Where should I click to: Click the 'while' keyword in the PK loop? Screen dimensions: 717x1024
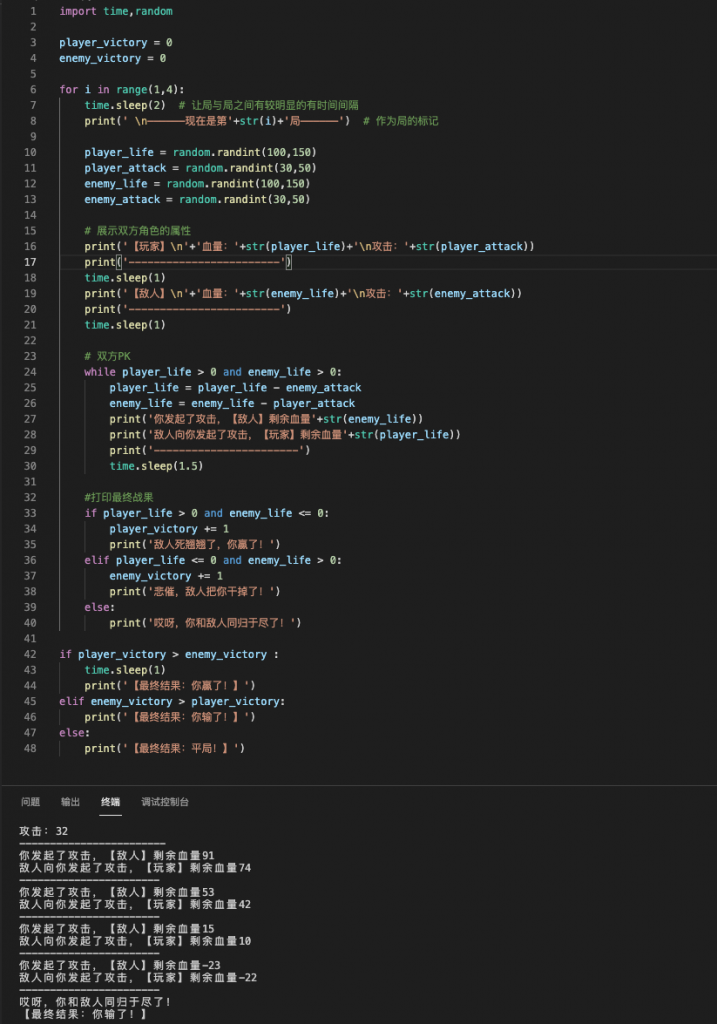(x=100, y=372)
